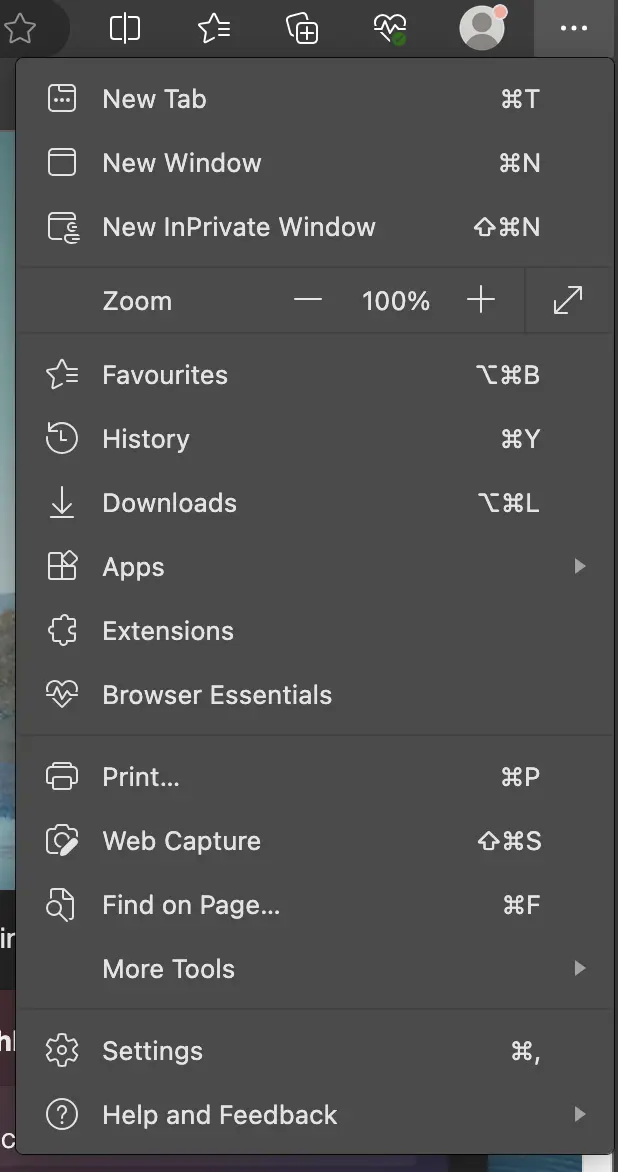
Task: Expand the More Tools submenu
Action: (x=581, y=968)
